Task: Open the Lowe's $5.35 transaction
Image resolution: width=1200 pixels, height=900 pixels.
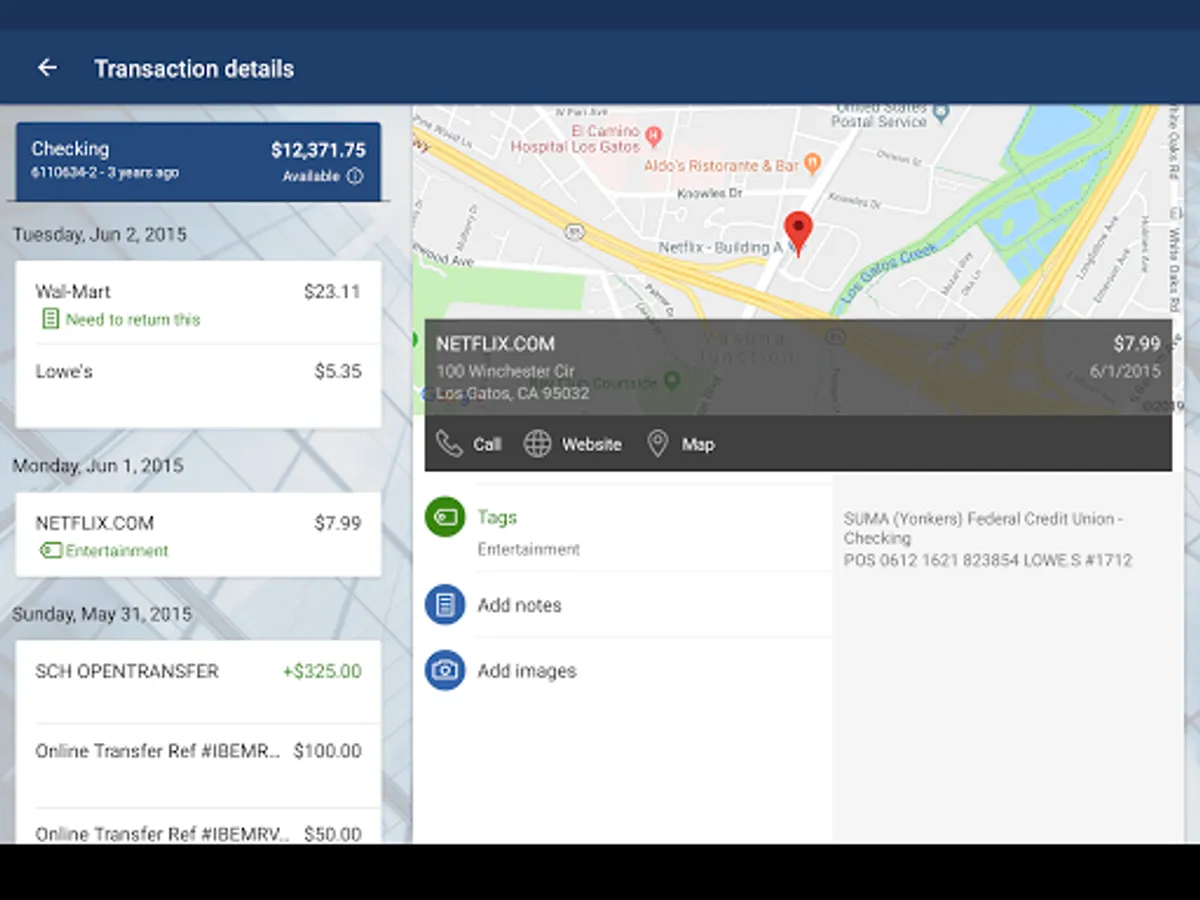Action: tap(198, 386)
